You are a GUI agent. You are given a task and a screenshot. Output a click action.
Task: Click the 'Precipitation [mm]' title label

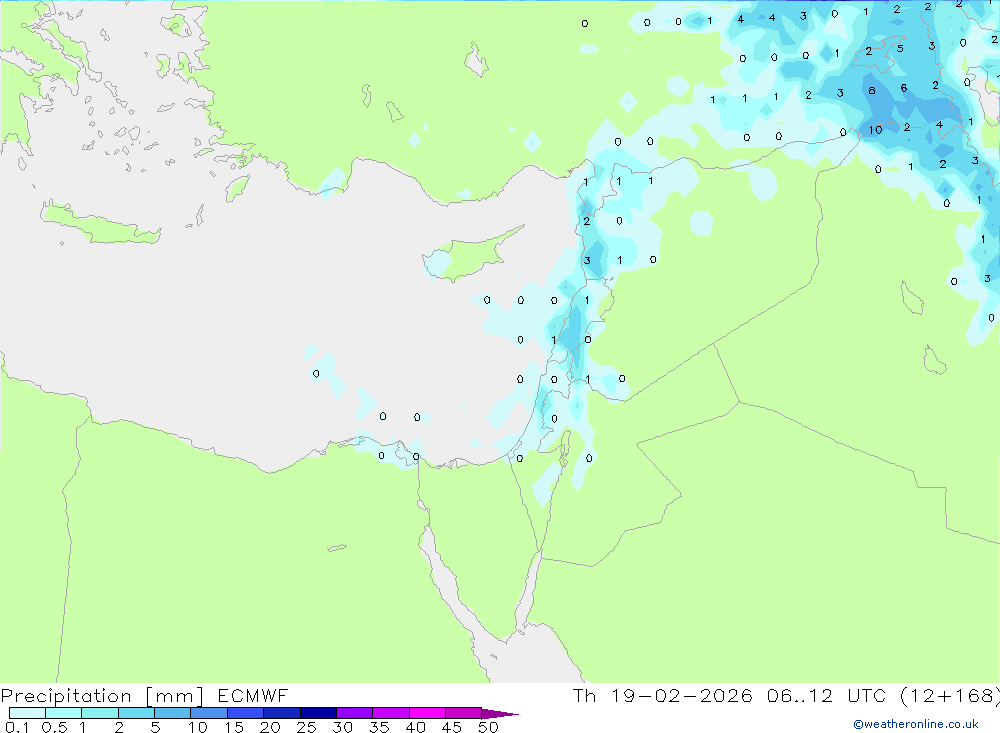(102, 696)
